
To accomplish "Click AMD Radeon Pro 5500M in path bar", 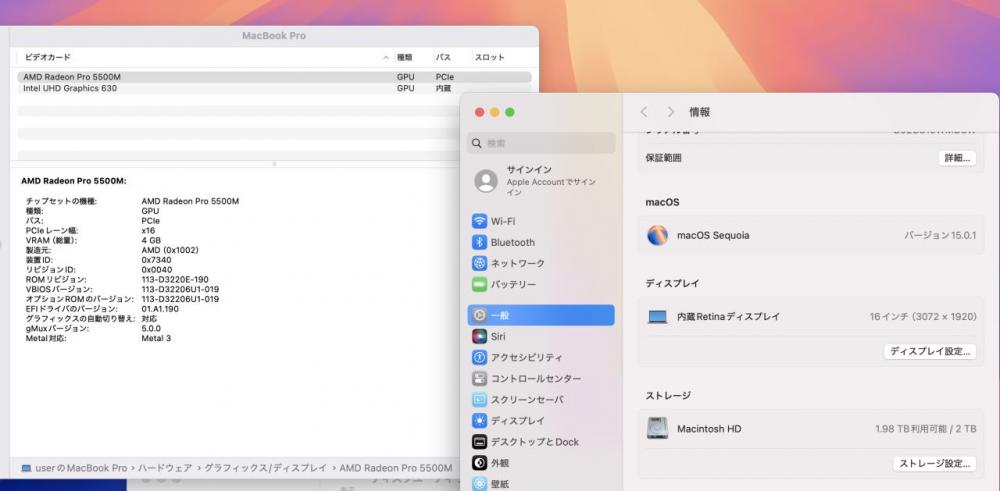I will (395, 468).
